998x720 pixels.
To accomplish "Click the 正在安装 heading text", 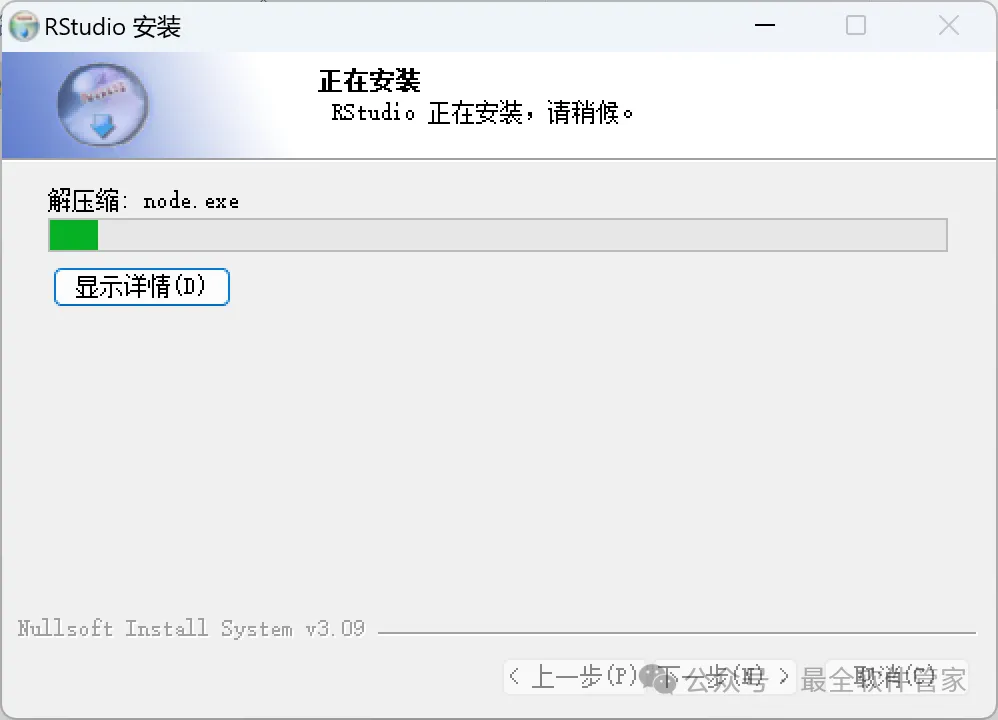I will [369, 81].
